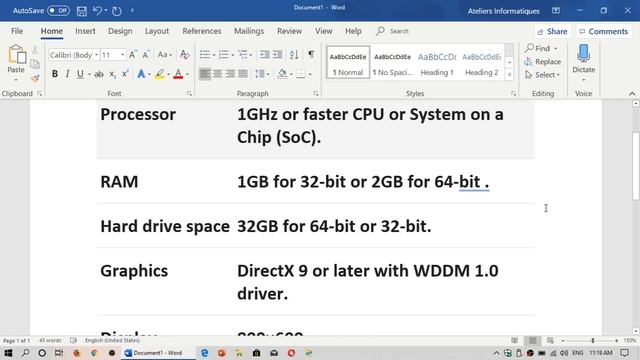Screen dimensions: 640x360
Task: Click the Dictate microphone icon
Action: coord(584,54)
